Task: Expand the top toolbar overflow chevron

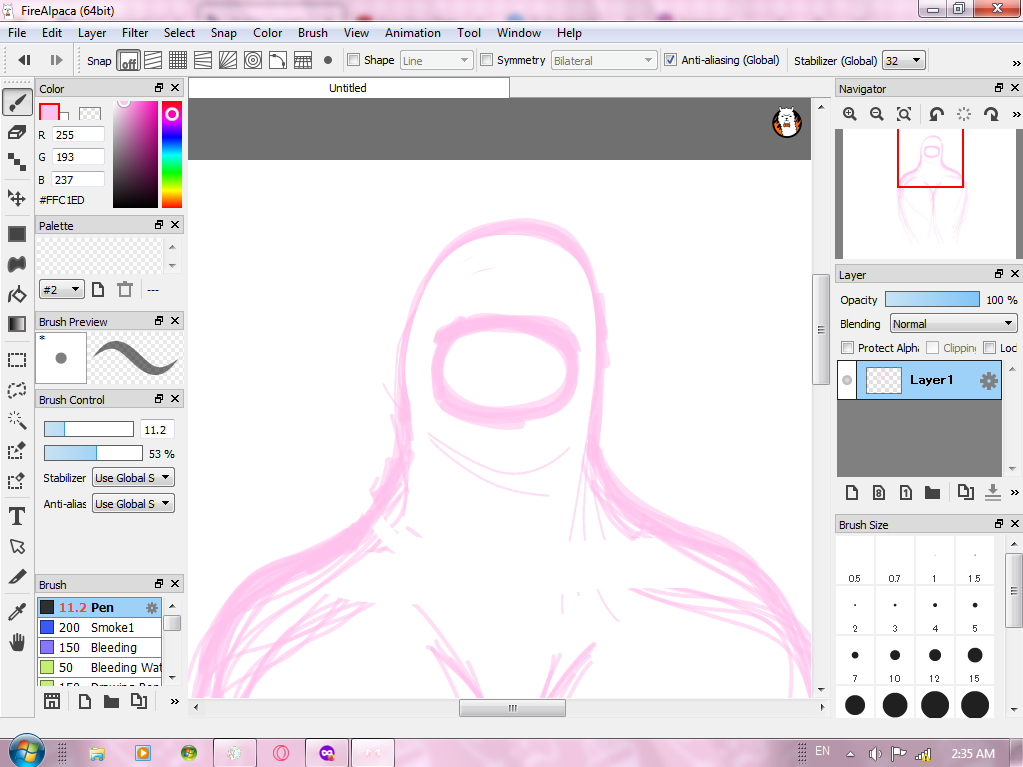Action: [1015, 63]
